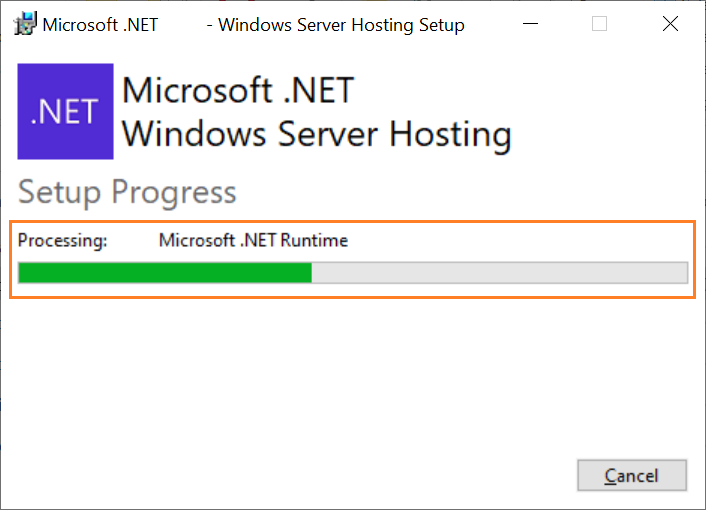Click the word "Hosting" in the large heading
Screen dimensions: 706x510
pos(451,135)
